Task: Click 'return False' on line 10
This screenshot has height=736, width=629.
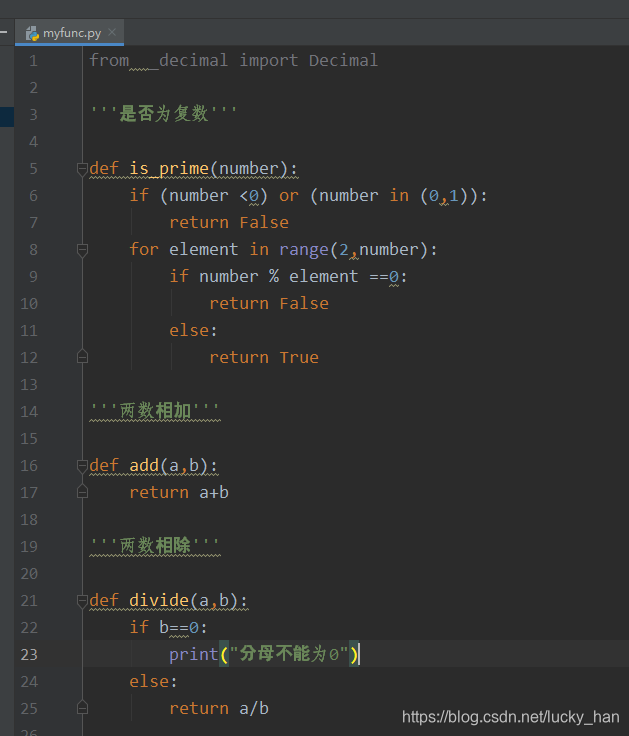Action: tap(269, 304)
